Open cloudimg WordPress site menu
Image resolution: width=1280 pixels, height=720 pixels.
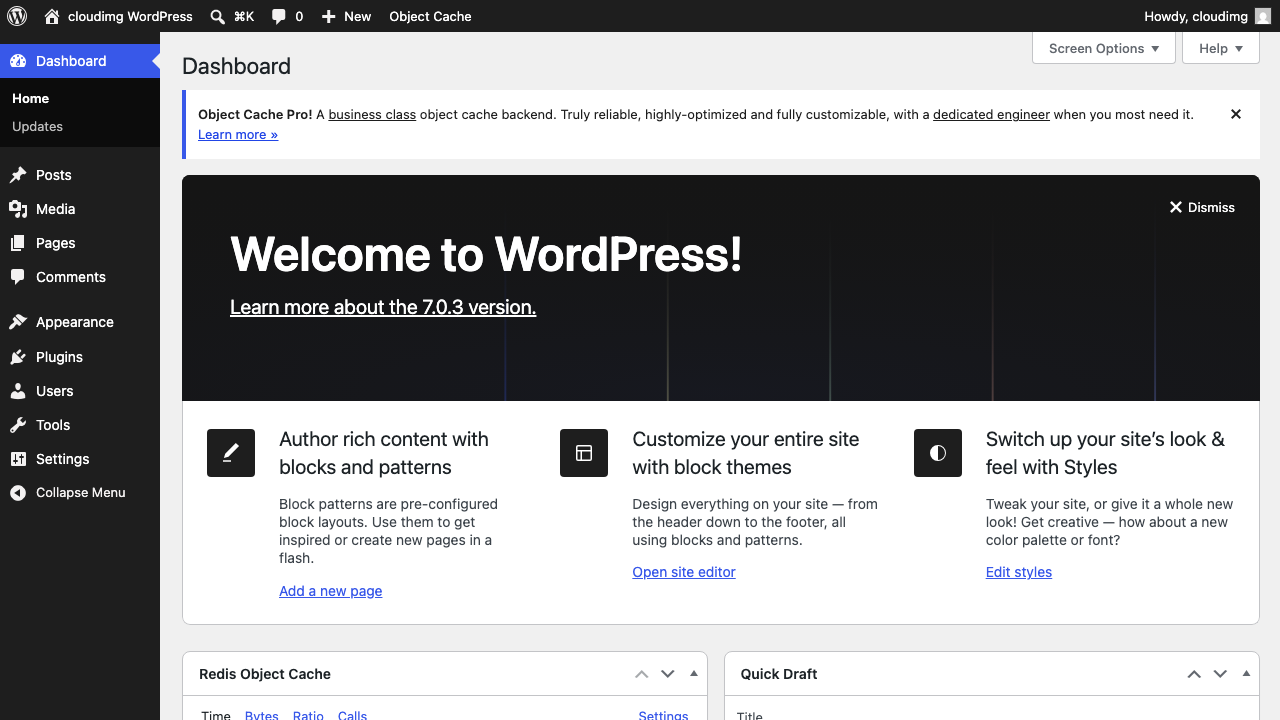click(118, 16)
